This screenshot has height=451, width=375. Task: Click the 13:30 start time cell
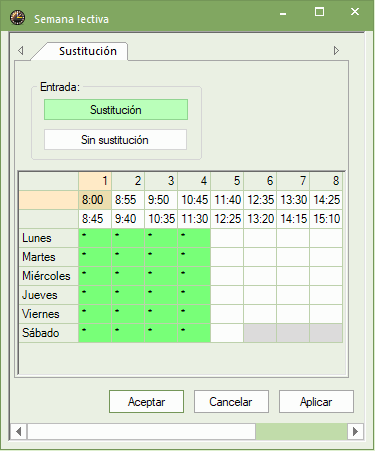[x=293, y=200]
